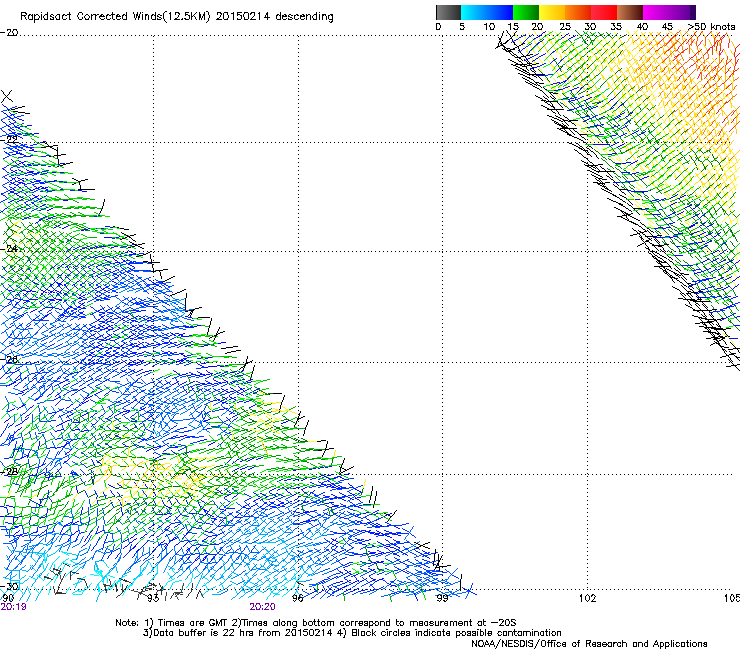Click the yellow 20-25 knots legend swatch
740x650 pixels.
coord(552,12)
